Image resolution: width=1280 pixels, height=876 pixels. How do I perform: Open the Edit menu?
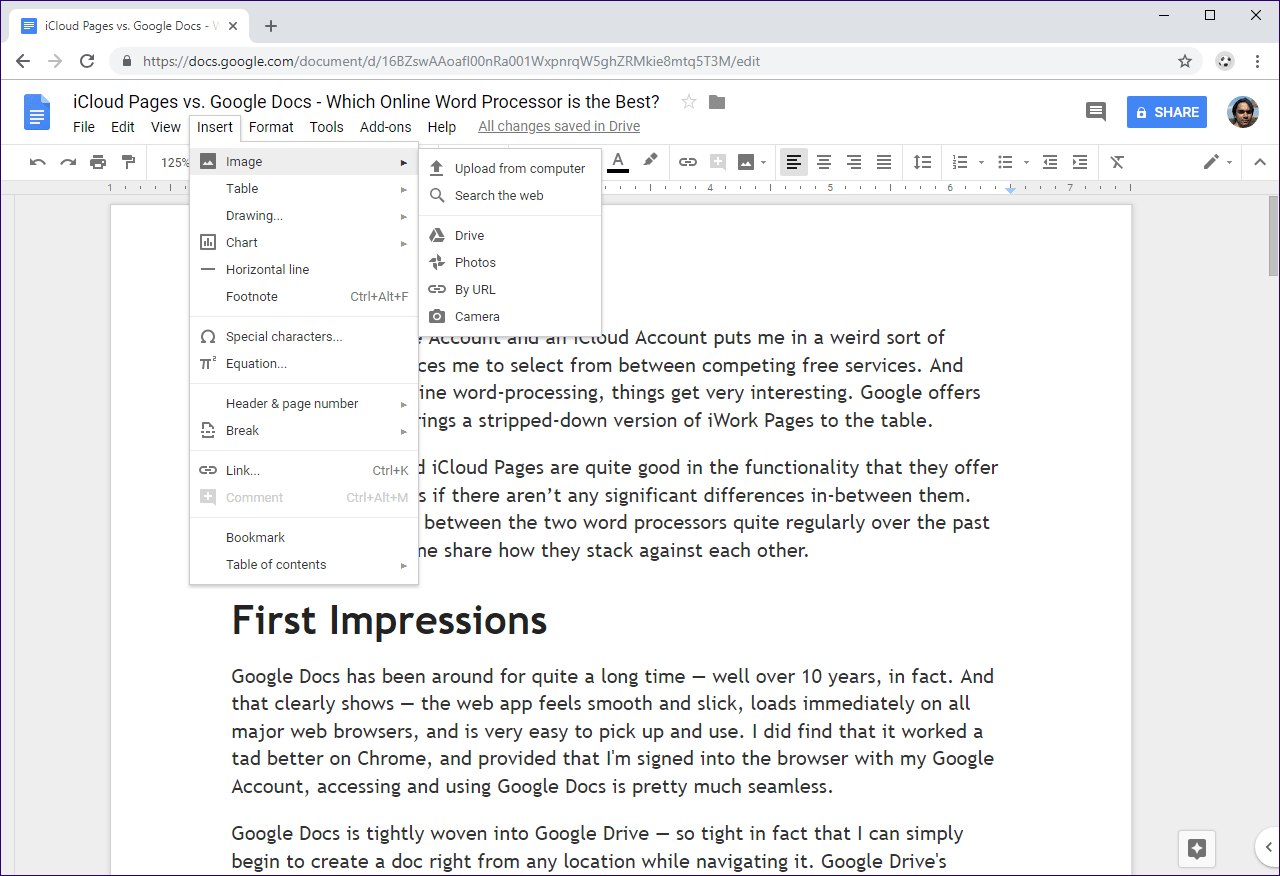[x=123, y=127]
